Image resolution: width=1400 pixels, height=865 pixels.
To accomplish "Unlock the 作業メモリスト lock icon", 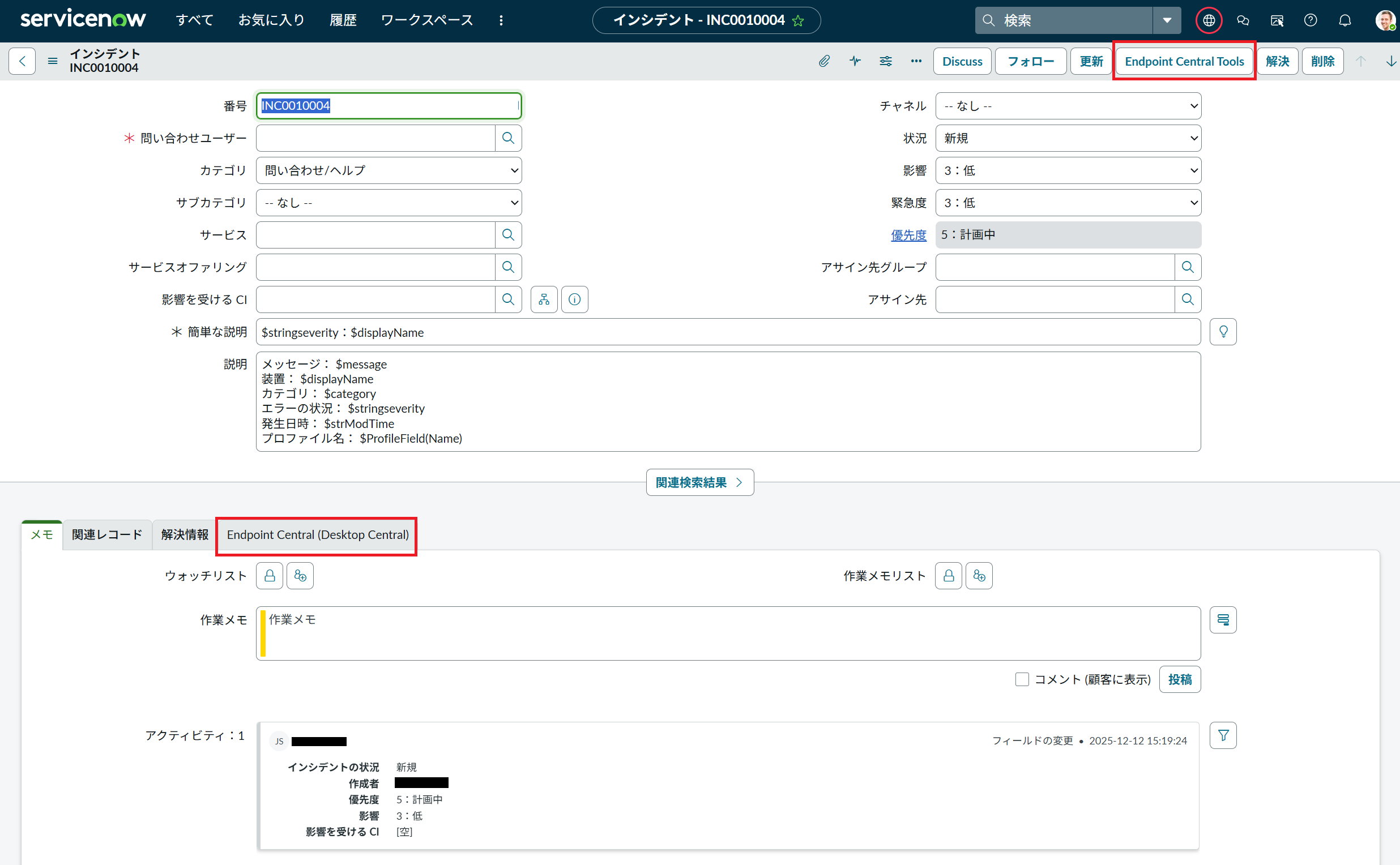I will point(948,576).
